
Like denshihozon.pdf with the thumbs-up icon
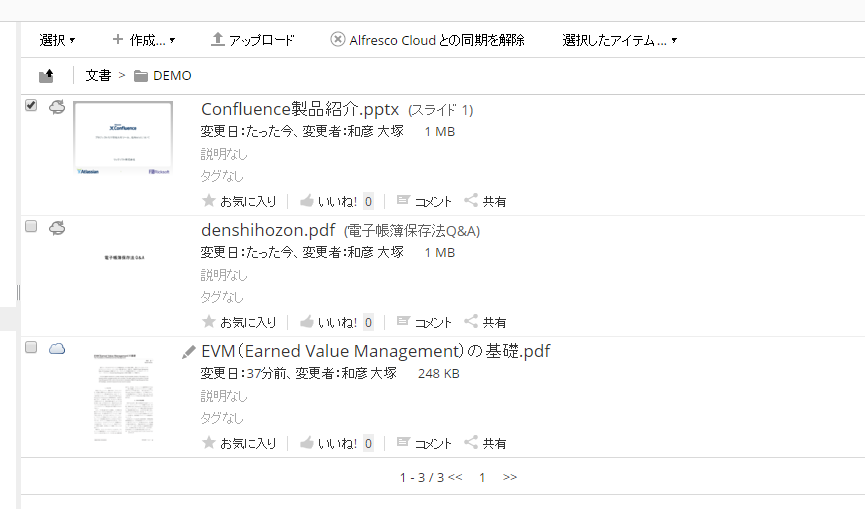coord(307,322)
